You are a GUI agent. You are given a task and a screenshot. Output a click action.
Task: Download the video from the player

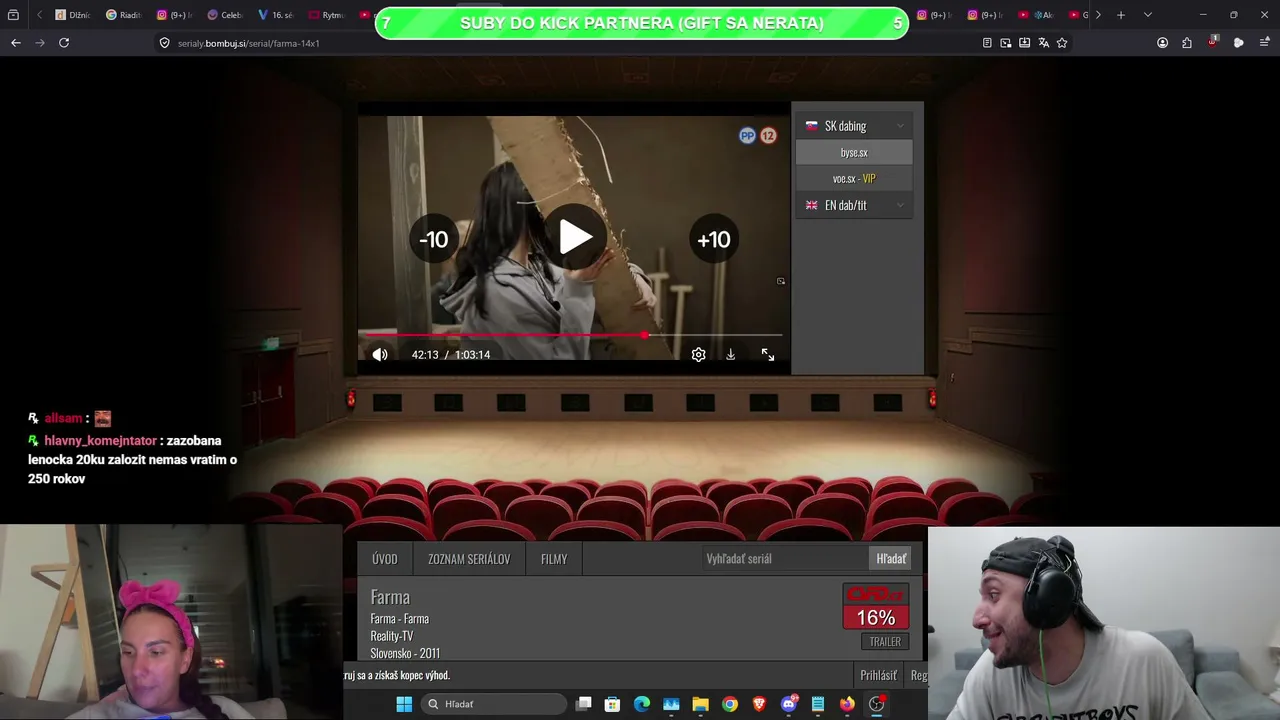[x=731, y=354]
